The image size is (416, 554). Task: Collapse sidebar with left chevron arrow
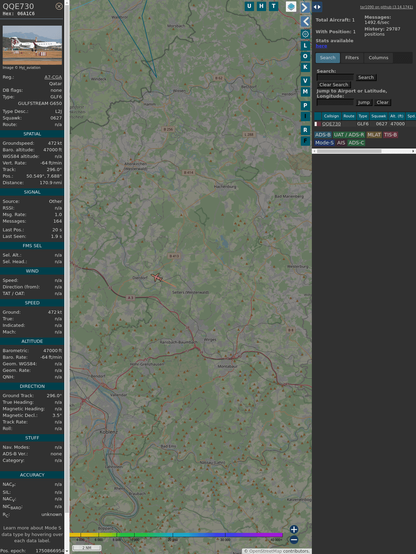click(x=305, y=22)
